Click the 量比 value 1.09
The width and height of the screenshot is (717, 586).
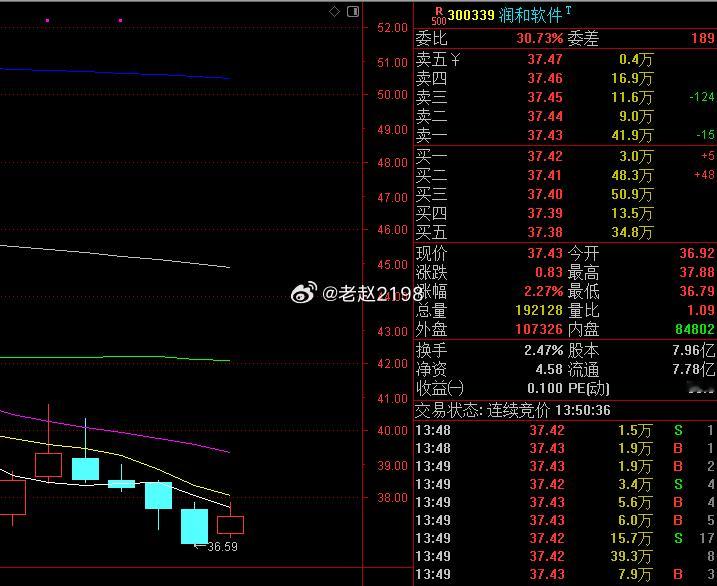coord(701,310)
